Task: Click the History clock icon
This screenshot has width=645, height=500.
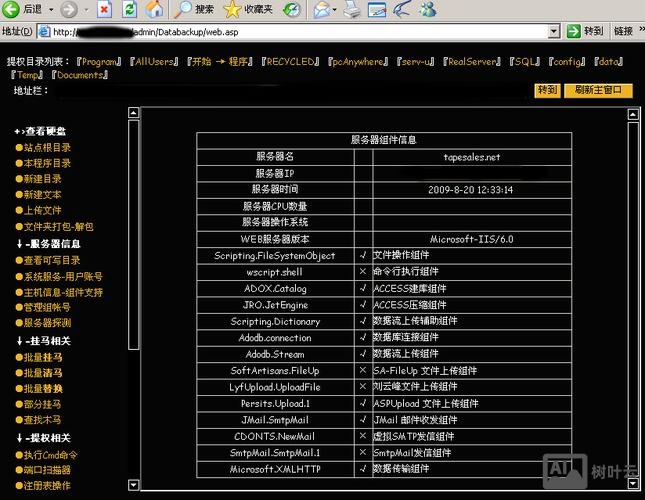Action: point(292,9)
